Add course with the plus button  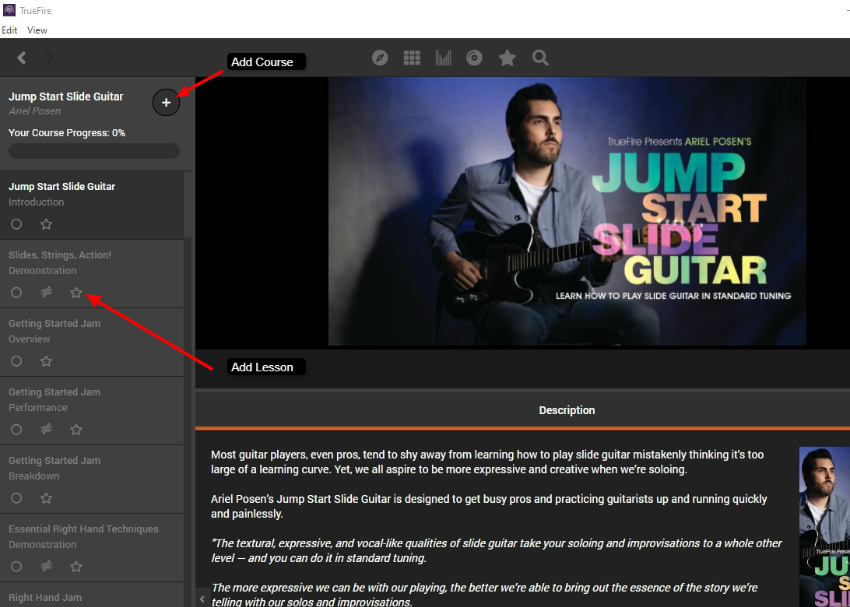166,102
